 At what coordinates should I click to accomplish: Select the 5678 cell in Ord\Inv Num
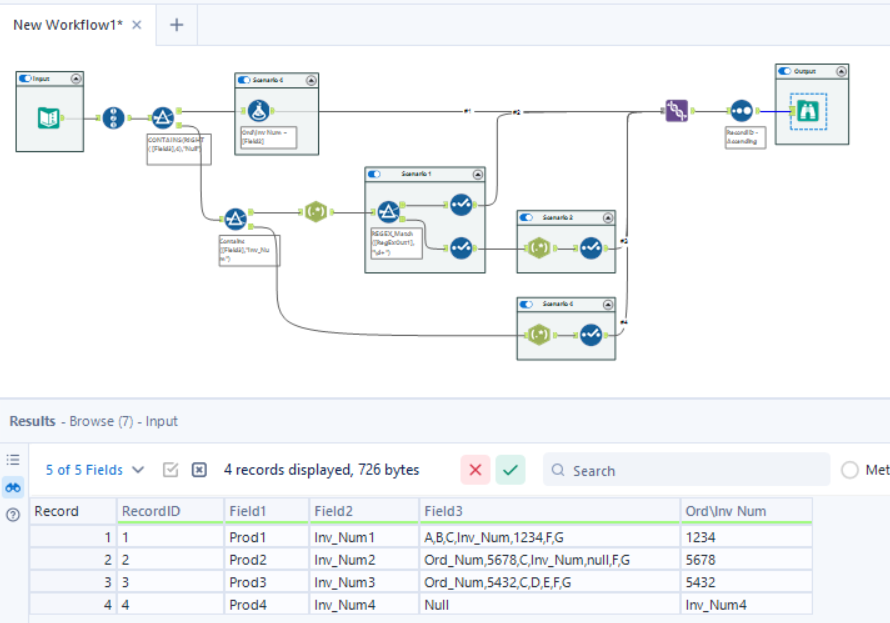click(746, 559)
